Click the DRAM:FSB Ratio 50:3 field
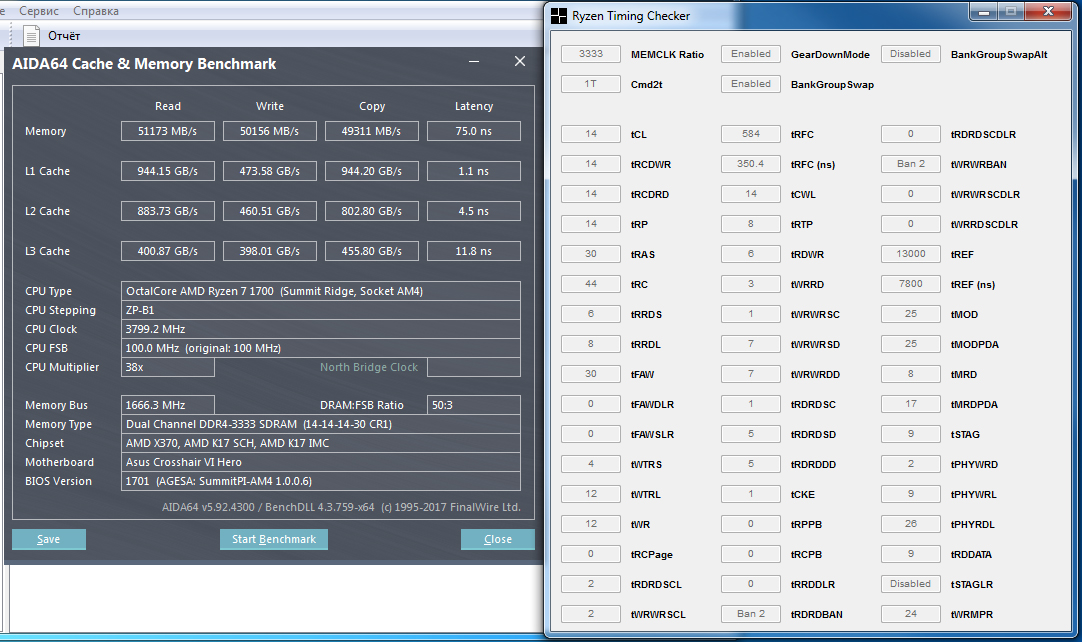This screenshot has height=642, width=1082. click(x=474, y=405)
